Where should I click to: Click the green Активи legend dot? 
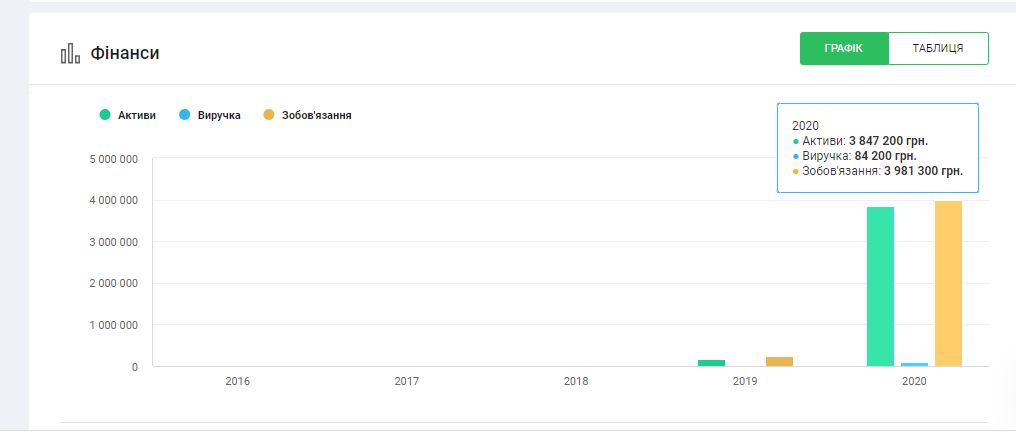pos(104,115)
